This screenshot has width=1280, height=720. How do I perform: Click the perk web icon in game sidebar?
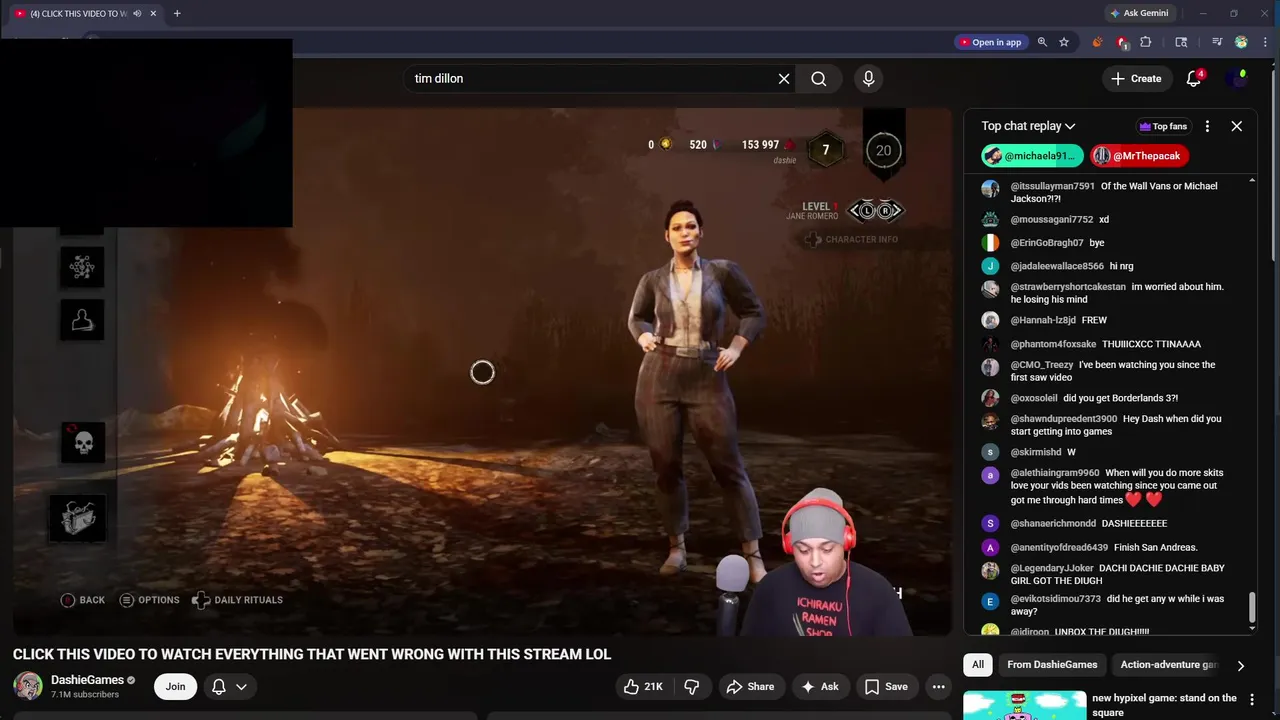[83, 266]
